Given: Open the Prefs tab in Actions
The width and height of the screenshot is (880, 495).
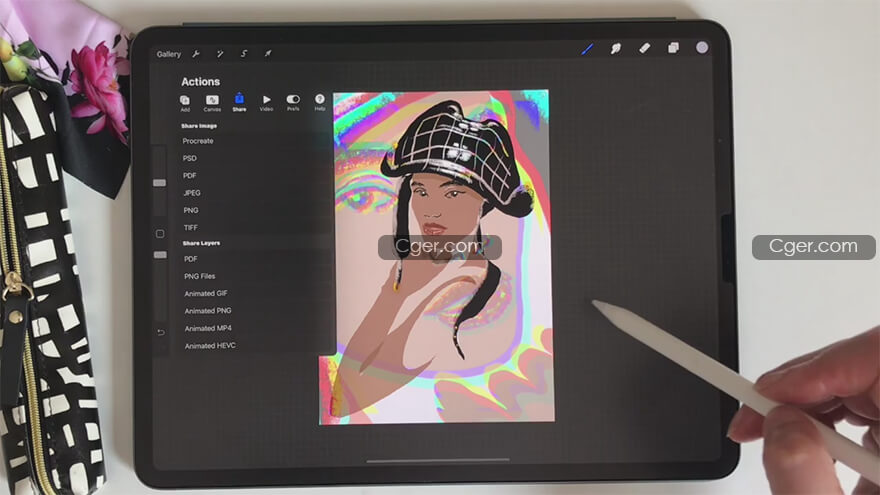Looking at the screenshot, I should click(x=293, y=102).
